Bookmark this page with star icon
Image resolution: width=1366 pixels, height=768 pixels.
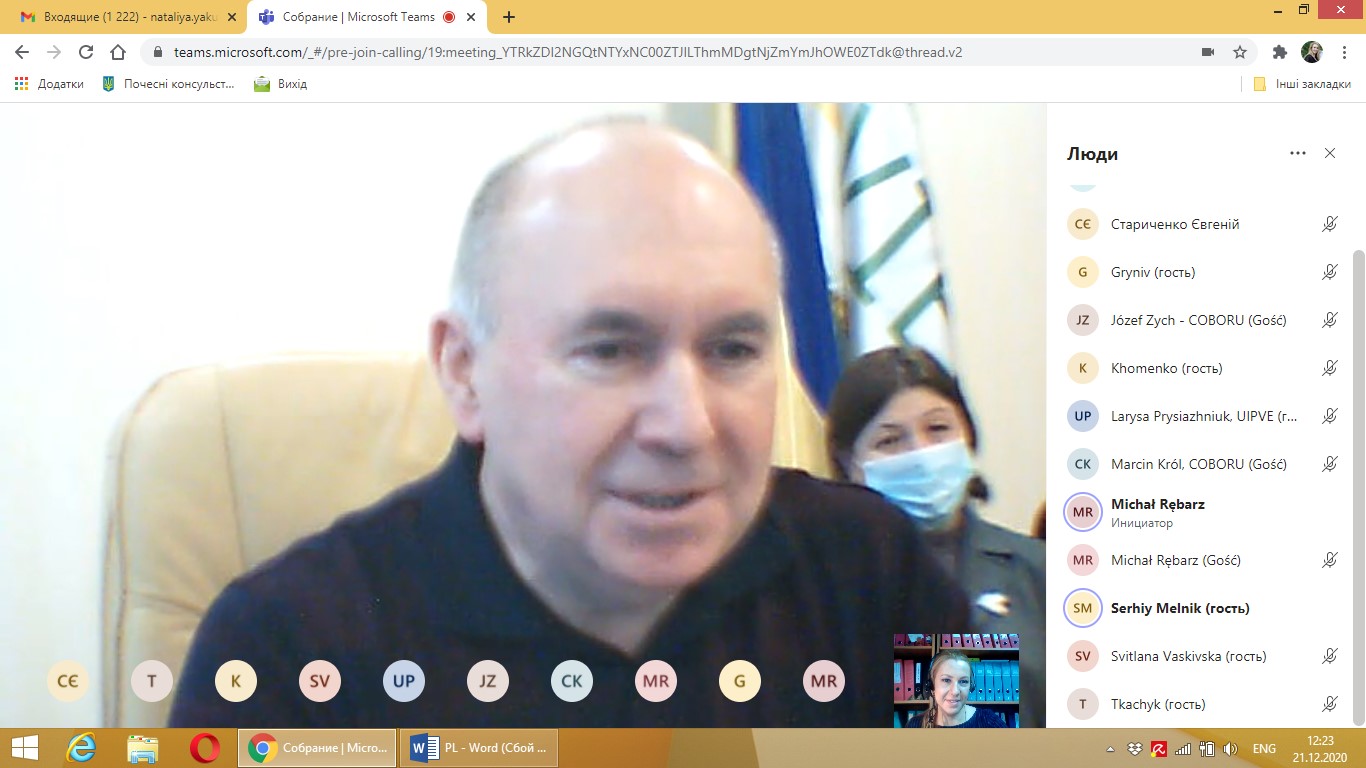coord(1240,52)
